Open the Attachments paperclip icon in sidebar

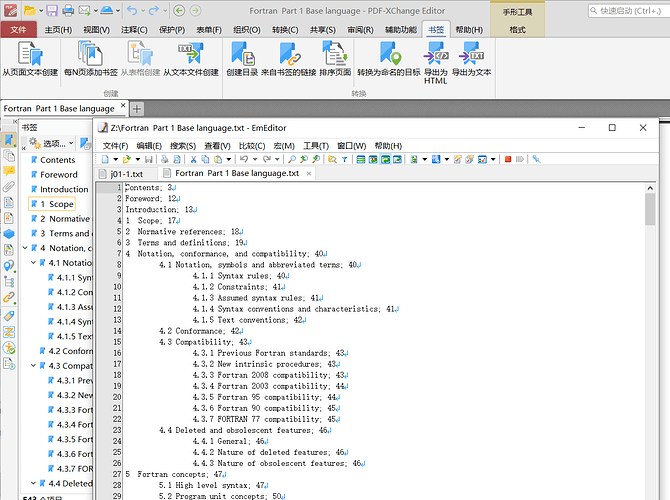pyautogui.click(x=9, y=186)
